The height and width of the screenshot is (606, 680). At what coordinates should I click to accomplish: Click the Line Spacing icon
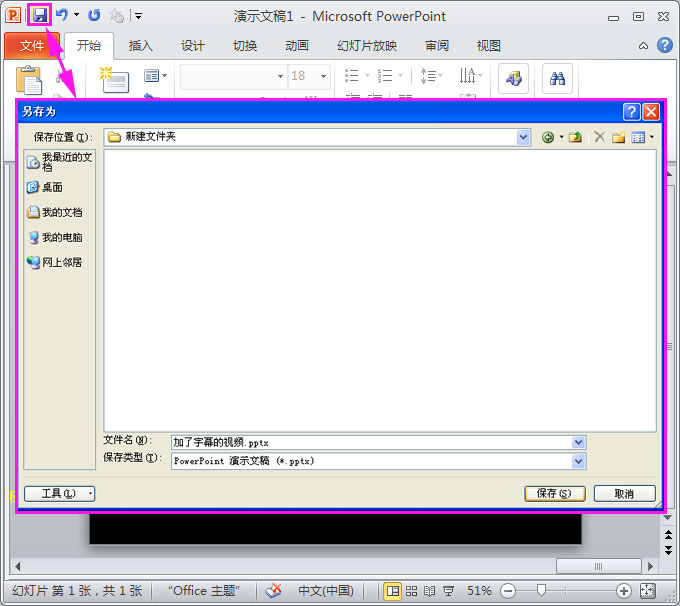pyautogui.click(x=429, y=76)
